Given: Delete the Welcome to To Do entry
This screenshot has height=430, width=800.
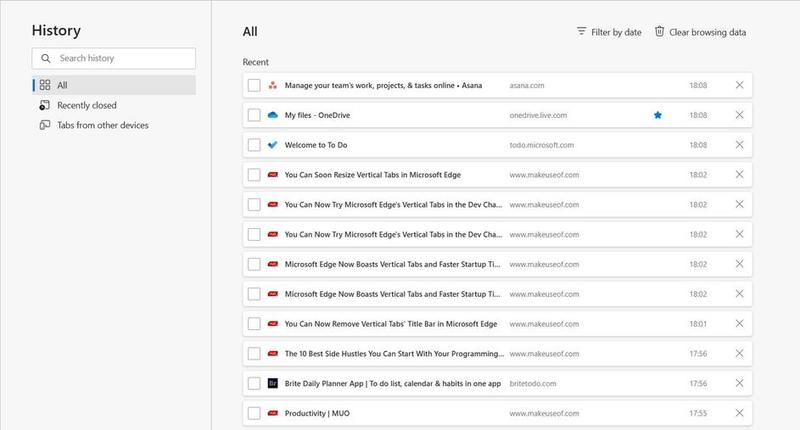Looking at the screenshot, I should pyautogui.click(x=739, y=145).
